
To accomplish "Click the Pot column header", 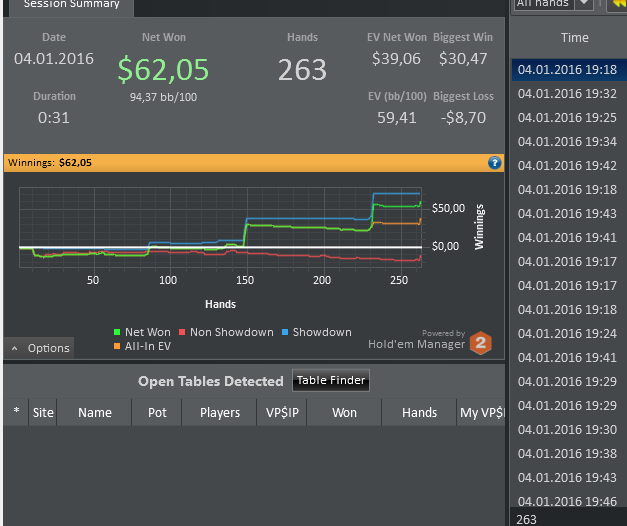I will 157,412.
